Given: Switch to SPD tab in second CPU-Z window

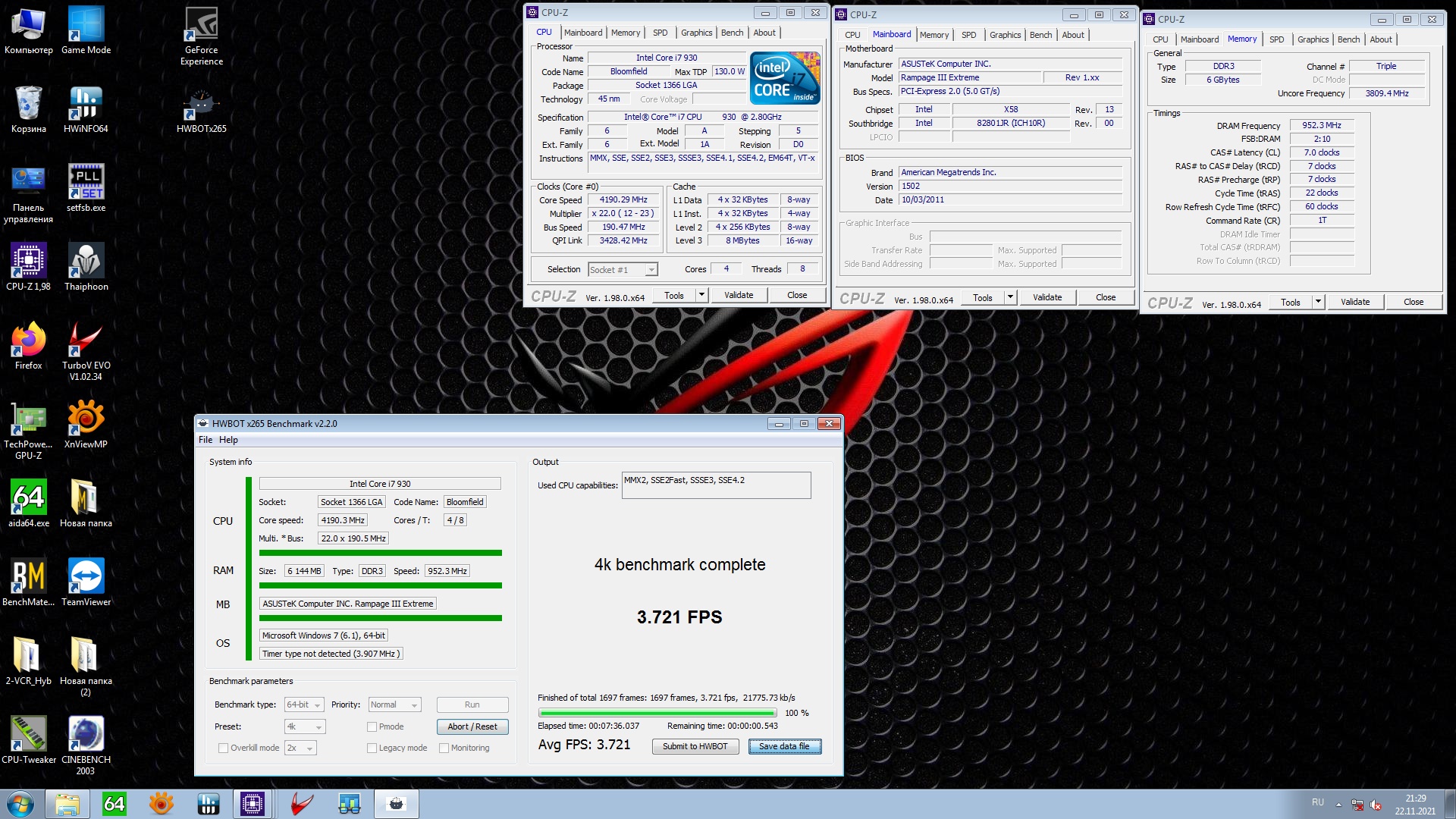Looking at the screenshot, I should coord(968,35).
